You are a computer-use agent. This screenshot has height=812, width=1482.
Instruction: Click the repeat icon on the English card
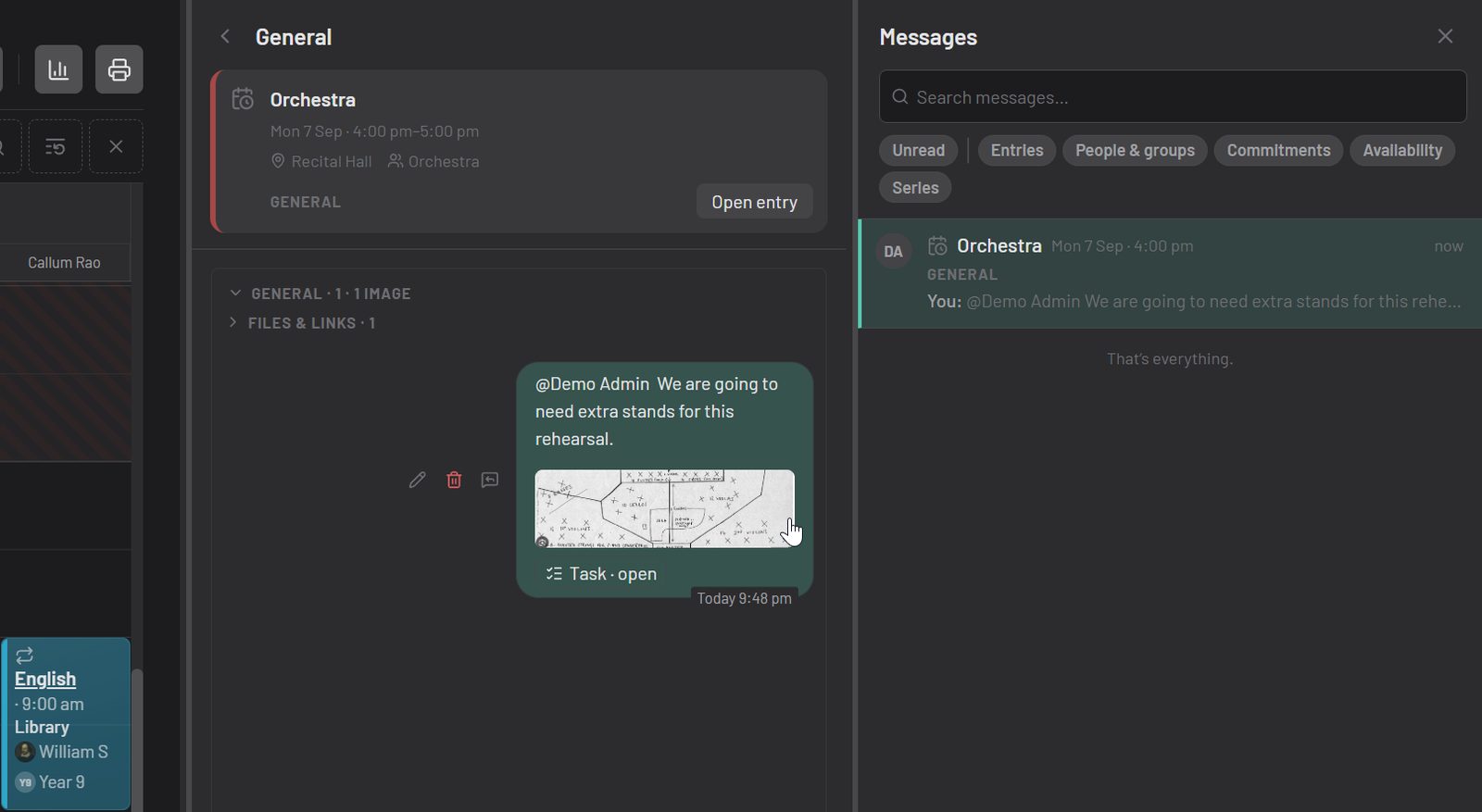[25, 655]
